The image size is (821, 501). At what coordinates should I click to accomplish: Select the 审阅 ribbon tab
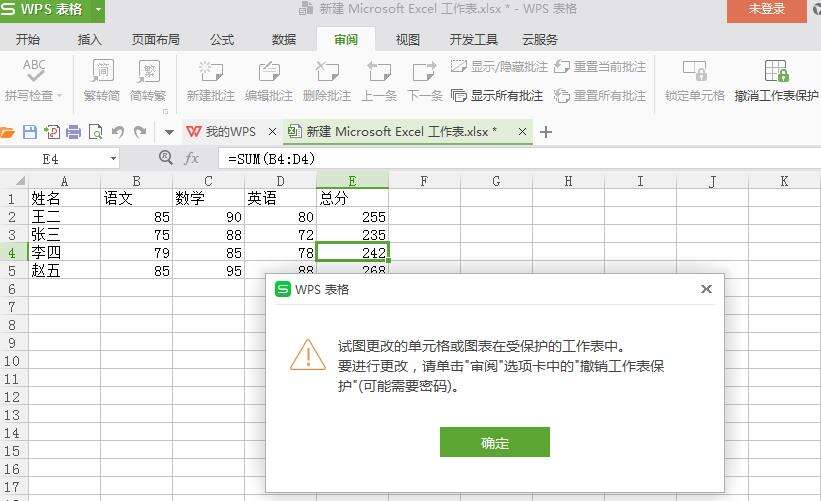pyautogui.click(x=346, y=40)
